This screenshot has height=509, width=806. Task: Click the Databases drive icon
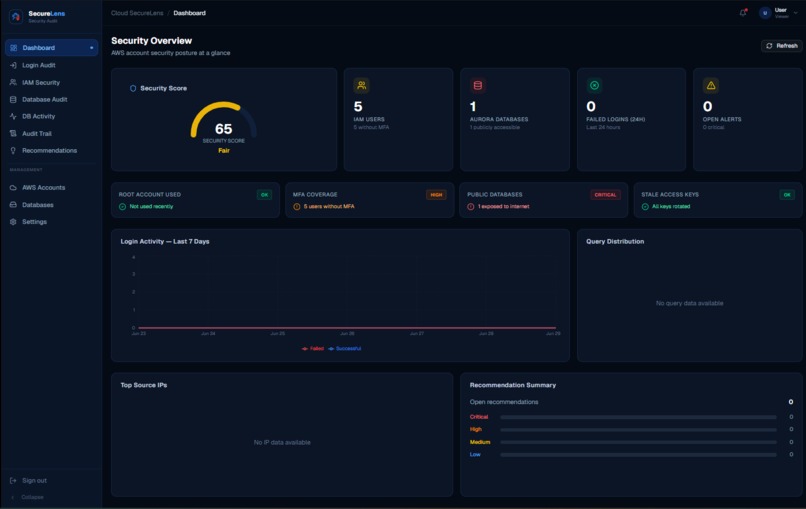point(13,205)
